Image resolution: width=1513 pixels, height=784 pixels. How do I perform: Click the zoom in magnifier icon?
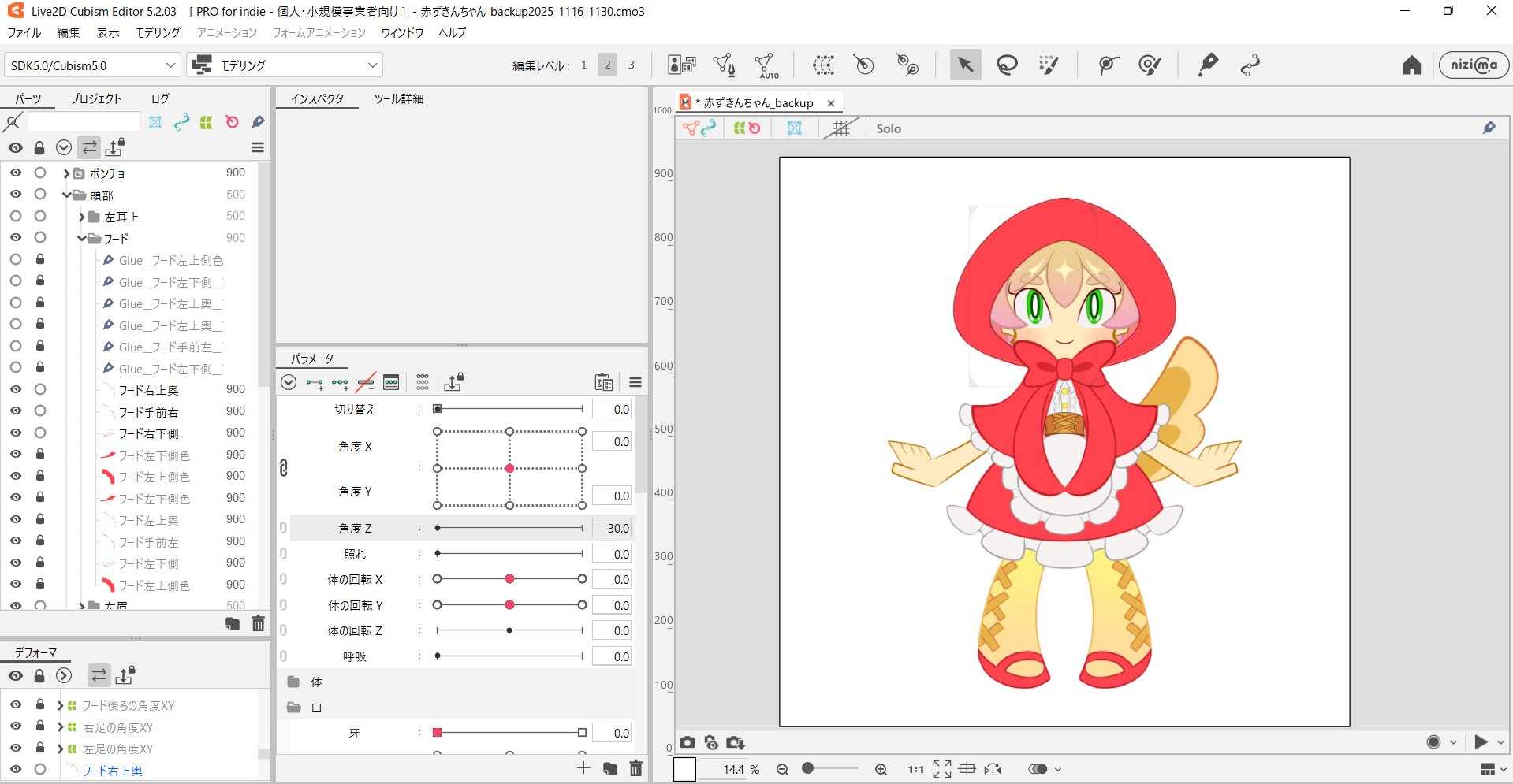(x=881, y=769)
